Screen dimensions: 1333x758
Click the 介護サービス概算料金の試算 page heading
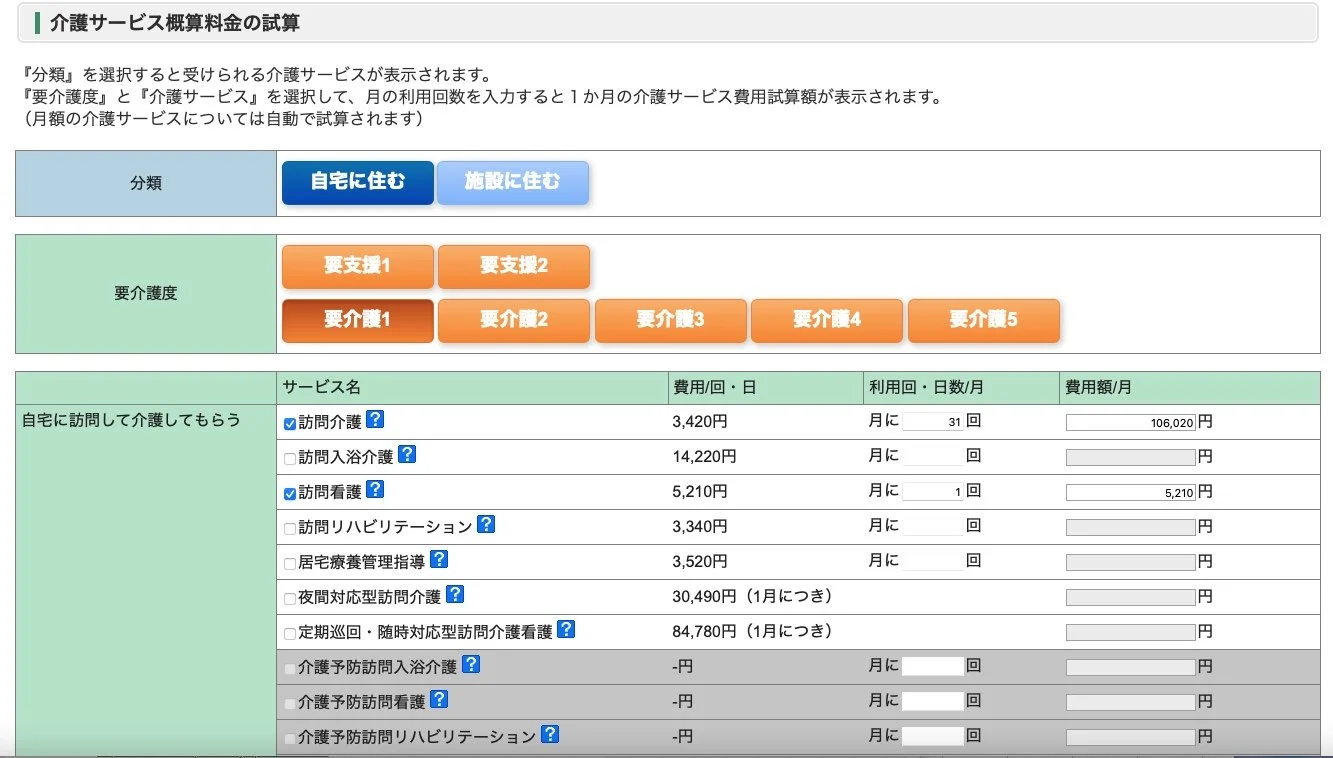(x=175, y=22)
